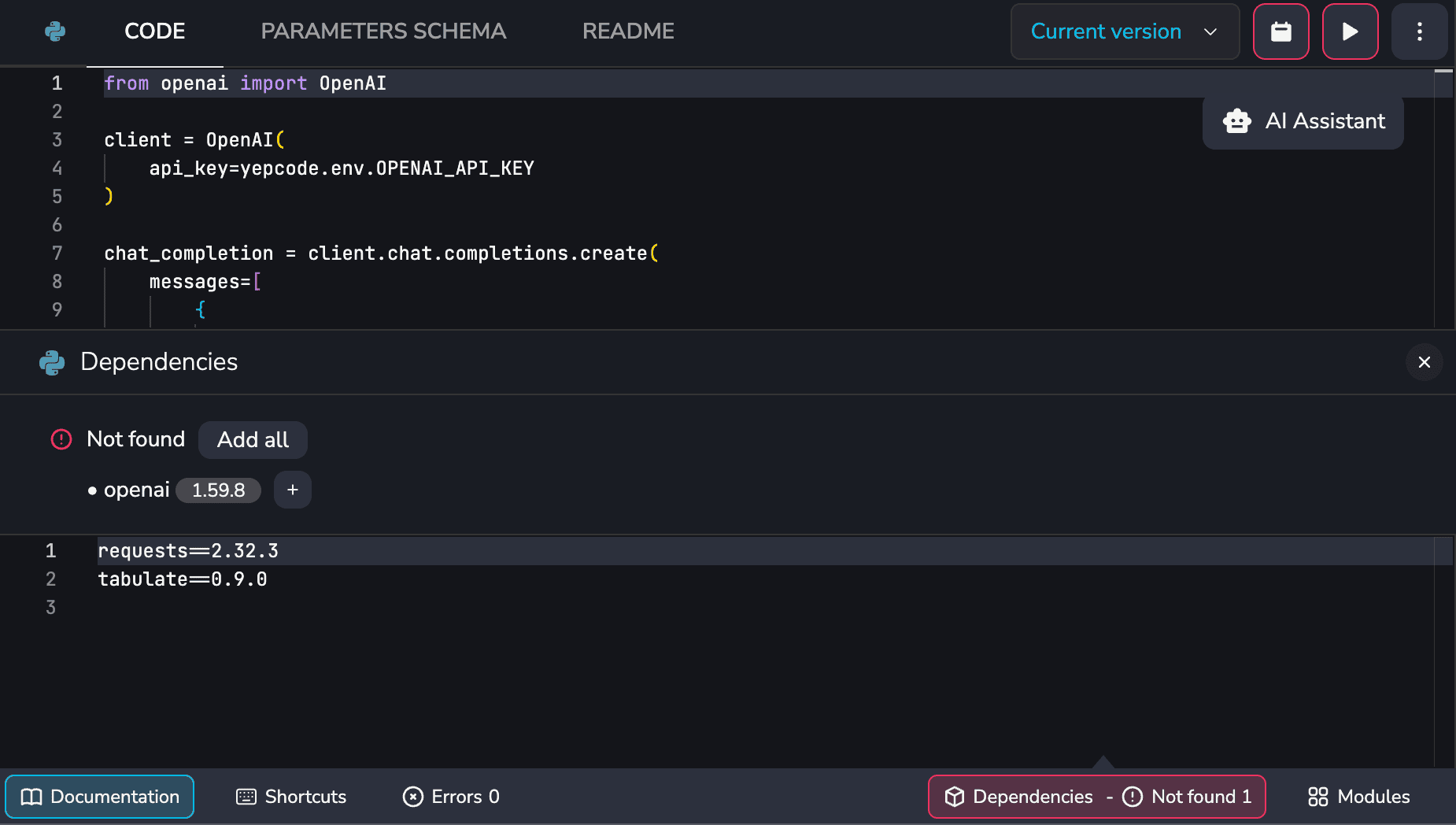
Task: Open the PARAMETERS SCHEMA tab
Action: (x=383, y=31)
